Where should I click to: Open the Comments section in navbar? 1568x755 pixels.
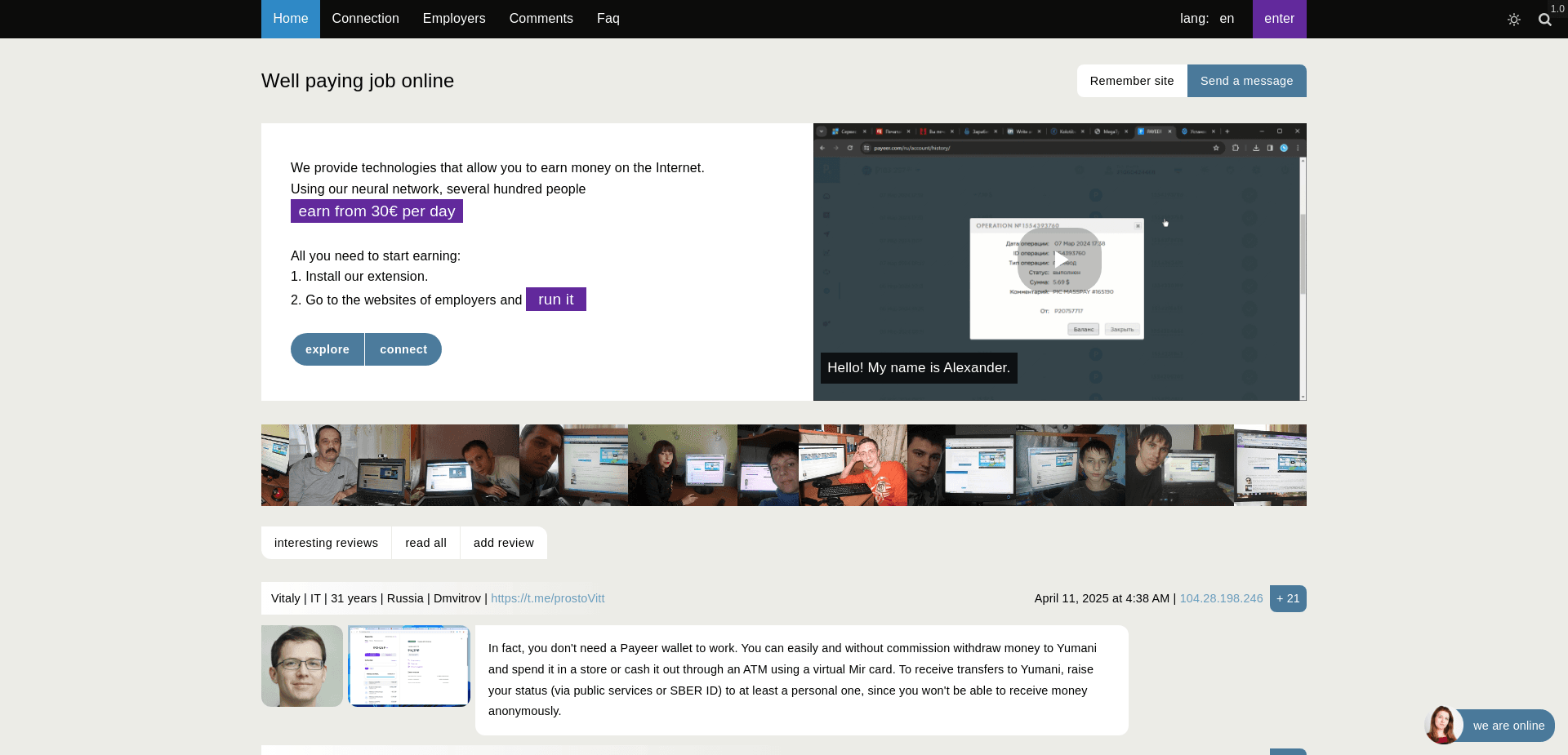click(541, 19)
